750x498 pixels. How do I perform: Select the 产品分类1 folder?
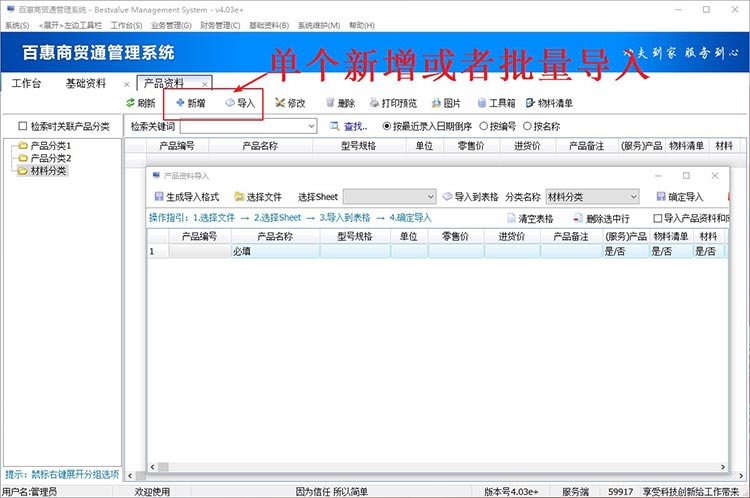(x=44, y=145)
